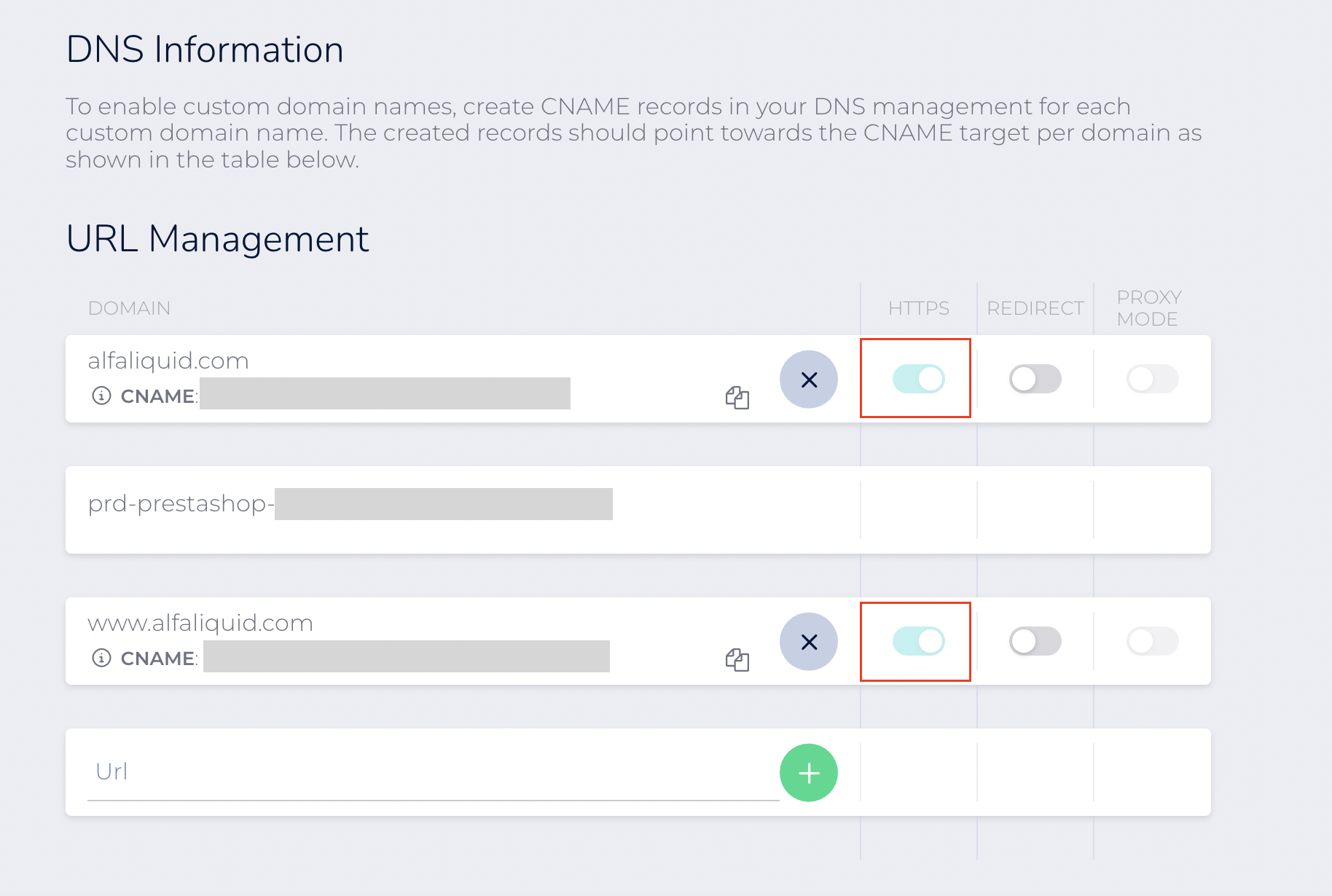Copy CNAME for www.alfaliquid.com
Screen dimensions: 1332x896
tap(737, 659)
